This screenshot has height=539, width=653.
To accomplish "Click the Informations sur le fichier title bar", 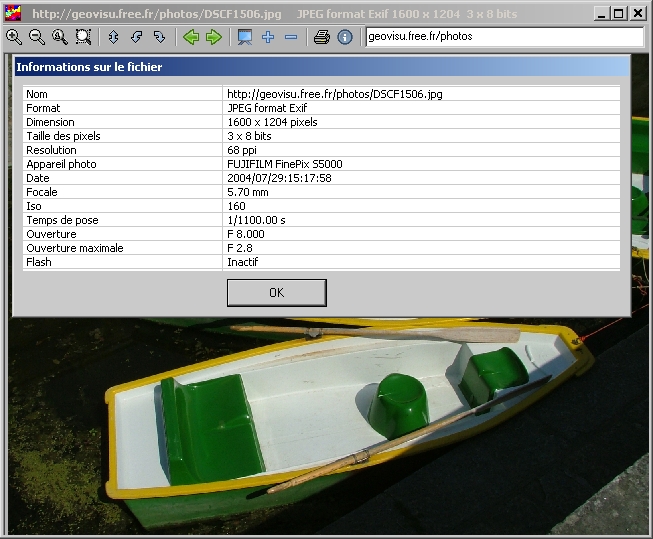I will click(322, 67).
